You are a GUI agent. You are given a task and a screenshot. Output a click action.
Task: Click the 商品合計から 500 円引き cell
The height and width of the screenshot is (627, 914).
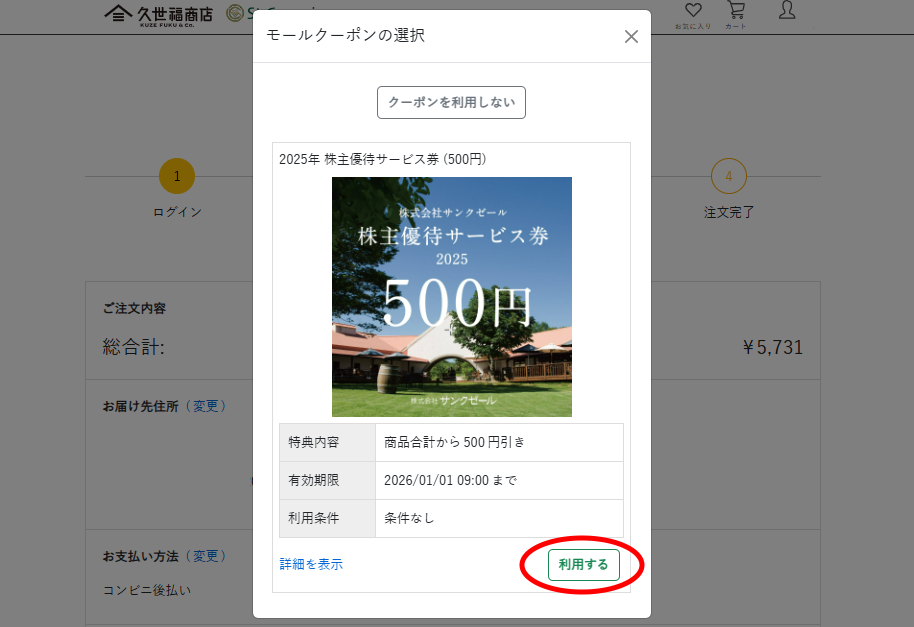point(499,442)
